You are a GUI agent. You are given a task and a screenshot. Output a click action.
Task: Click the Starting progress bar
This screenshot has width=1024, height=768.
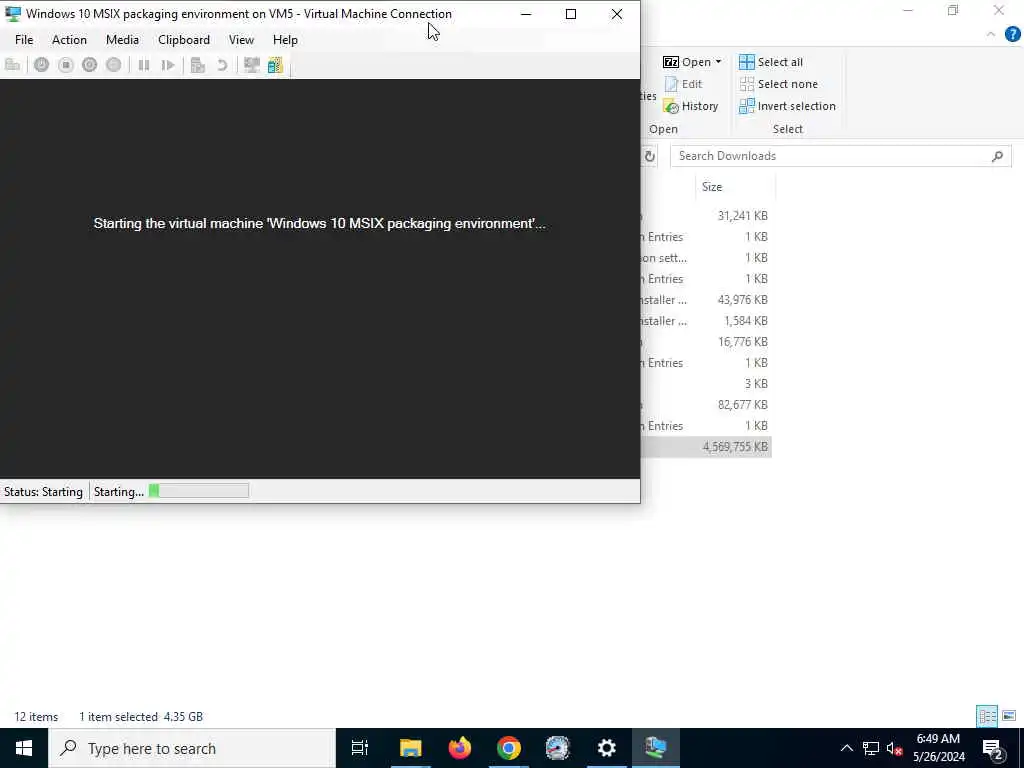click(199, 491)
